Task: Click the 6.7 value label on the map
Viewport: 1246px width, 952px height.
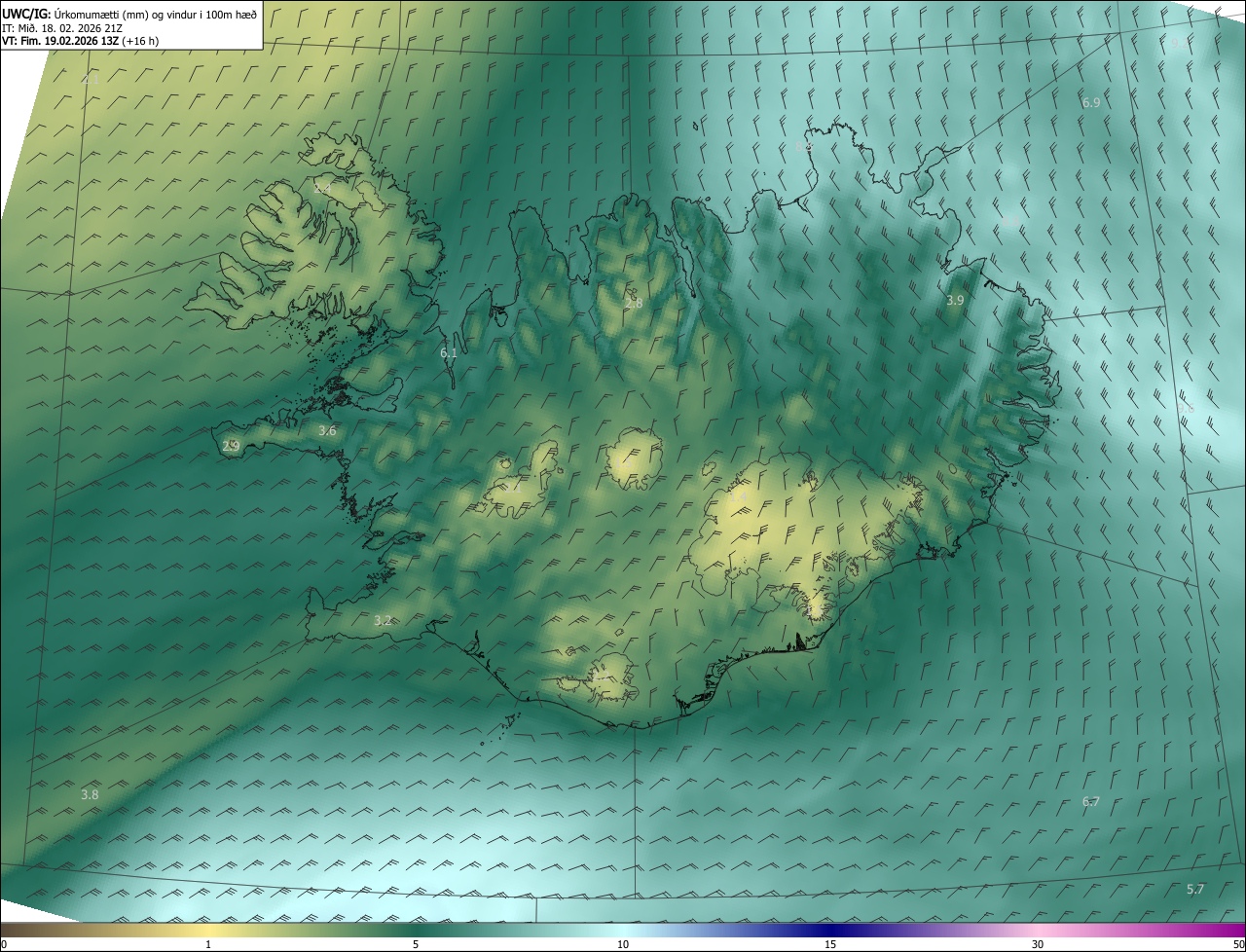Action: pos(1091,801)
